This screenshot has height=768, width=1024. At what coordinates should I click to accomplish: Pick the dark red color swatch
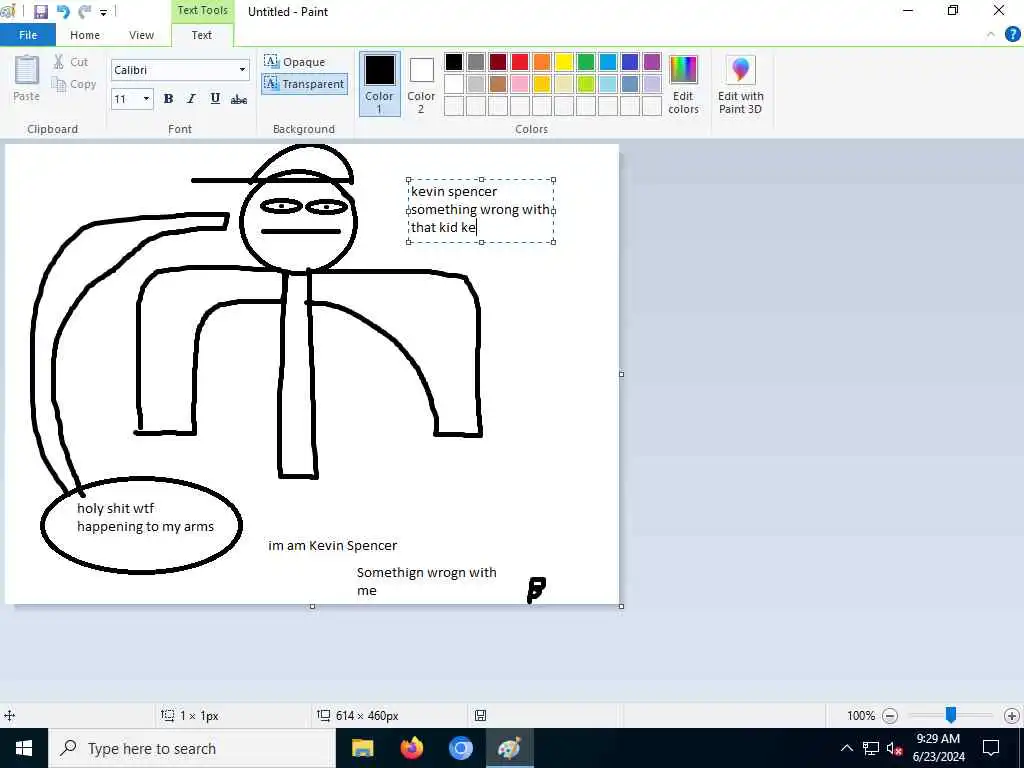(498, 62)
